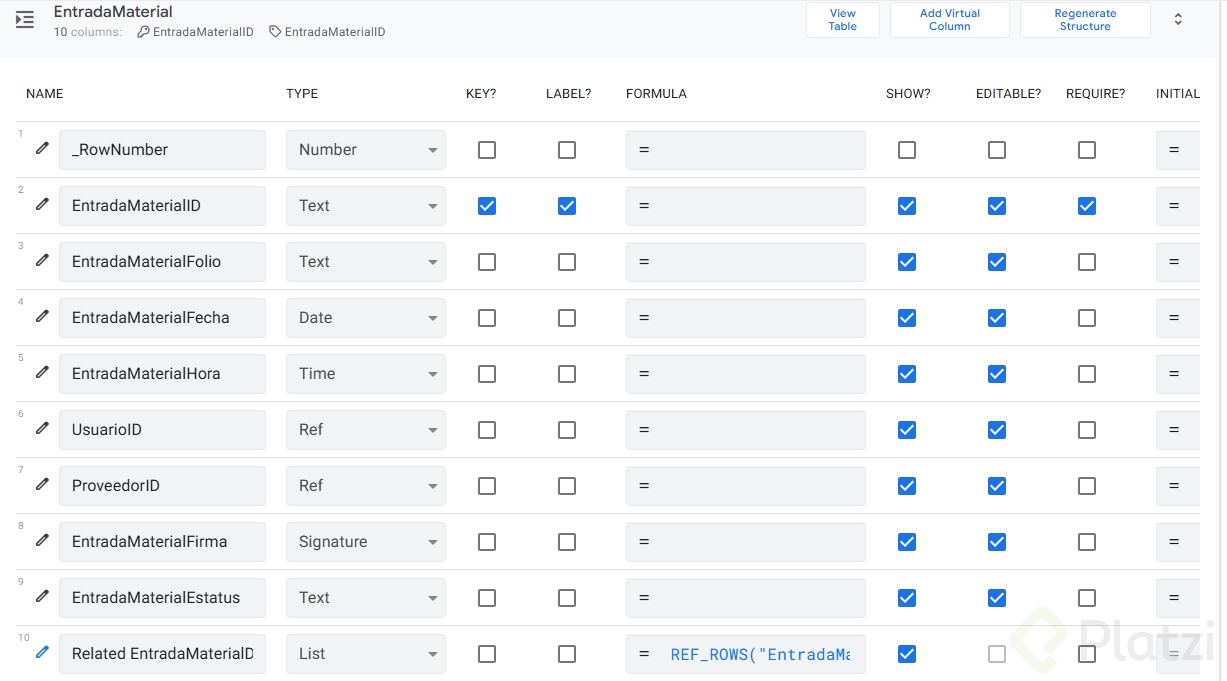Click the View Table button

[x=842, y=20]
